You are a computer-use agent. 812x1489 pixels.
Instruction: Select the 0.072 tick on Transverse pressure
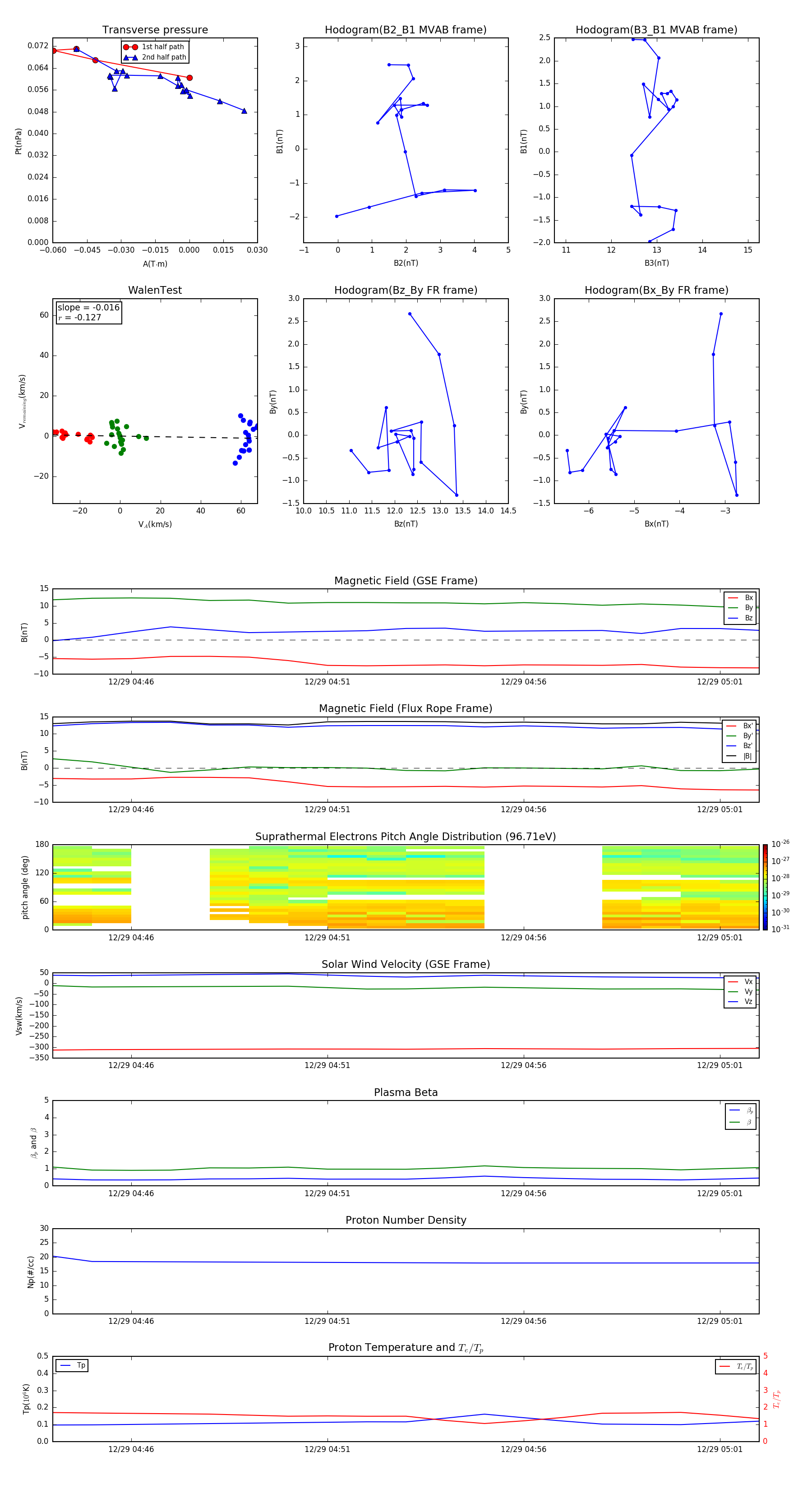point(38,46)
